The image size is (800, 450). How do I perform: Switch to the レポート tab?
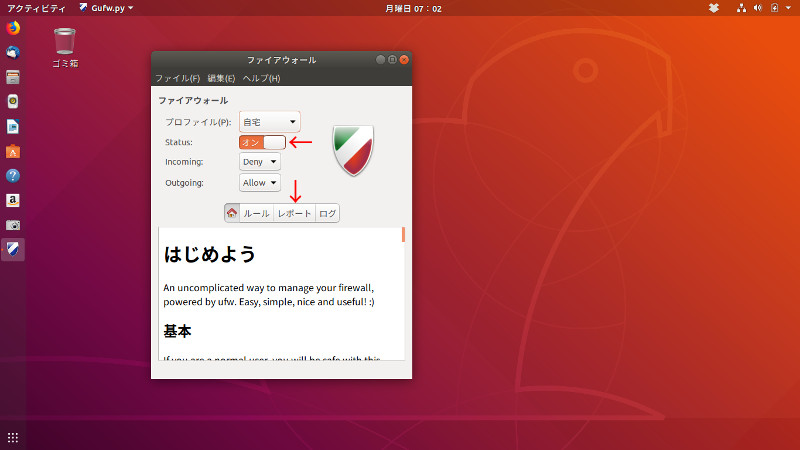294,213
